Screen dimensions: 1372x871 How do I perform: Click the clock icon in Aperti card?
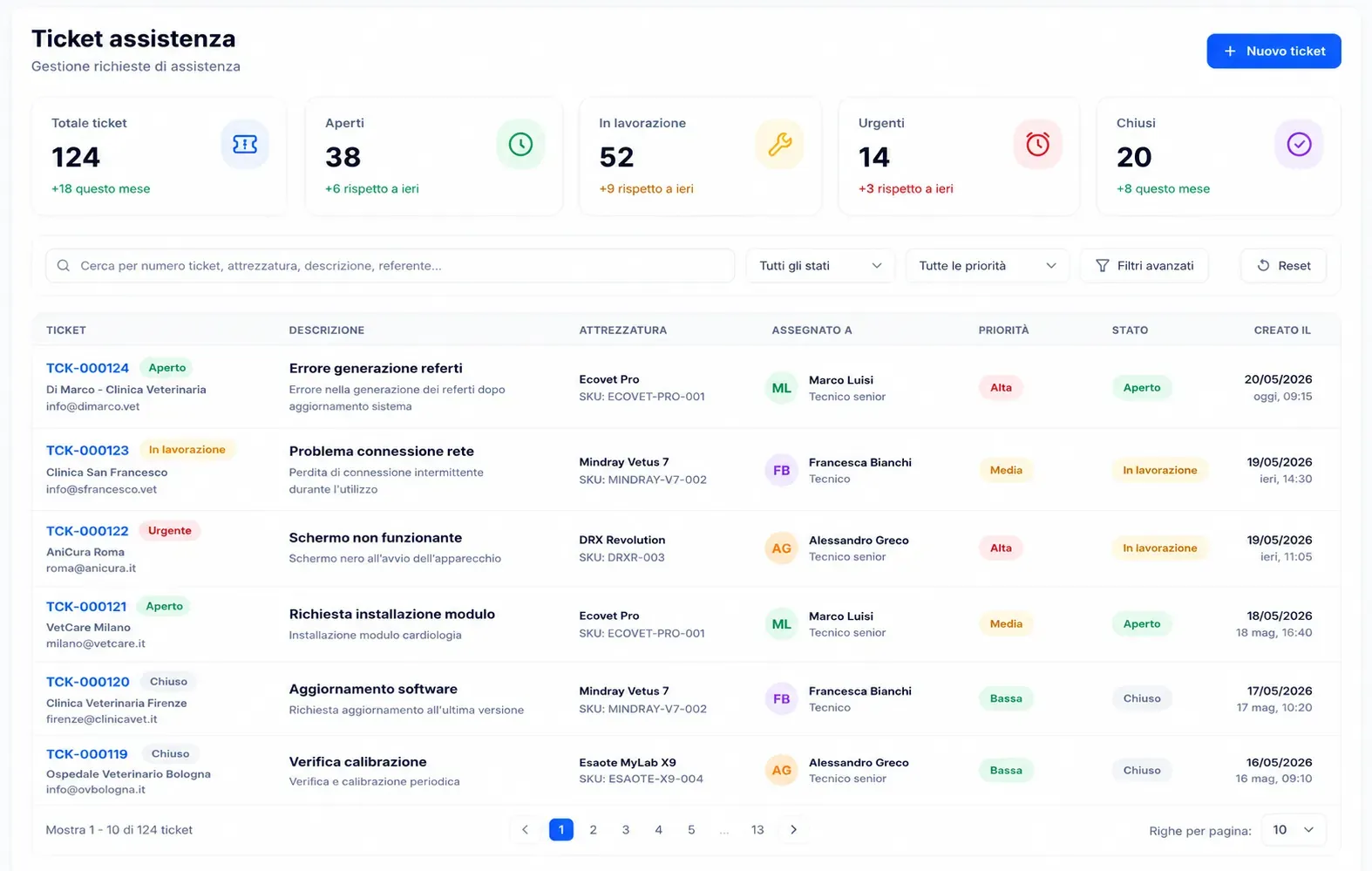pos(520,144)
